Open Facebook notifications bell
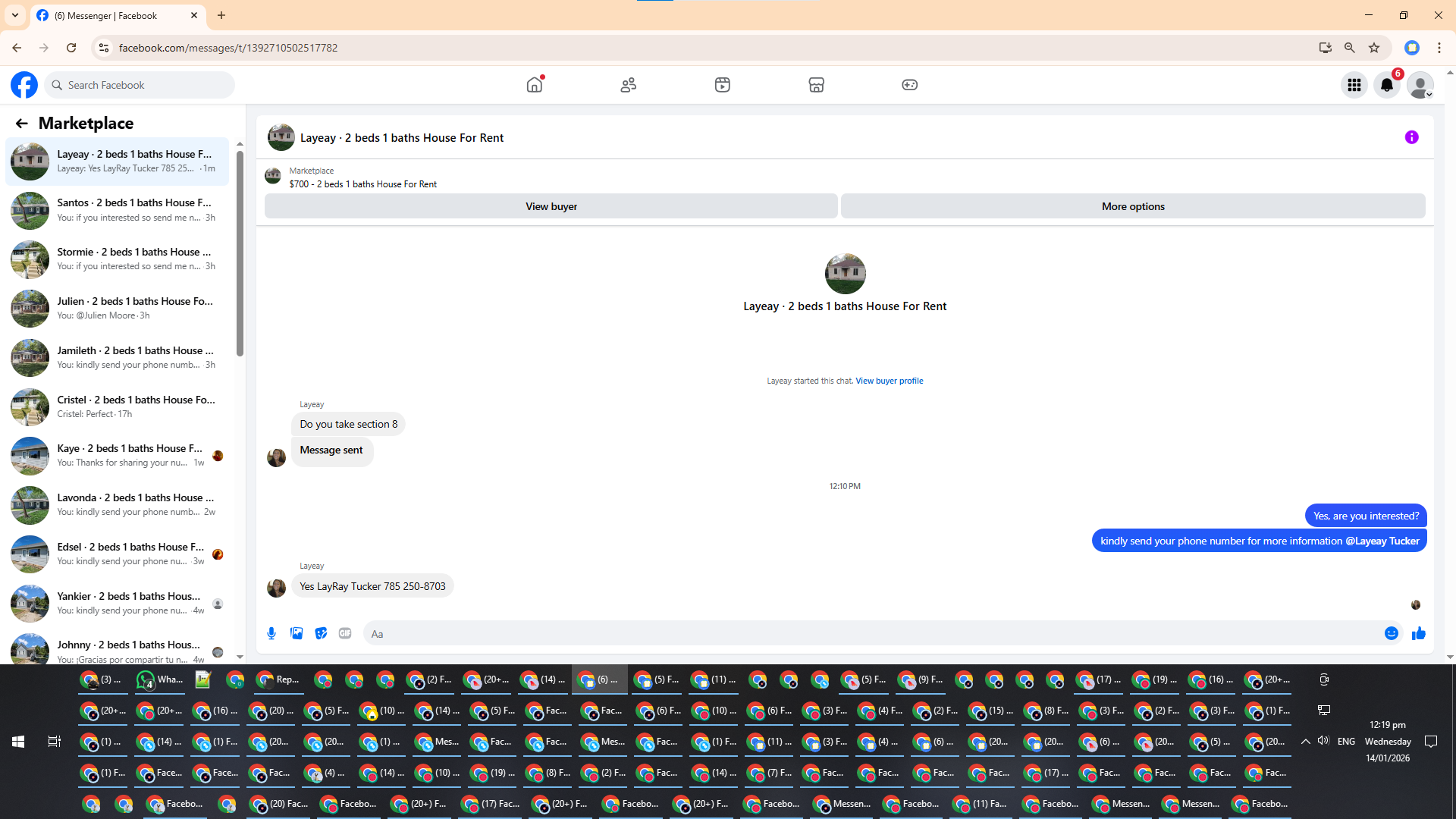Image resolution: width=1456 pixels, height=819 pixels. point(1386,85)
